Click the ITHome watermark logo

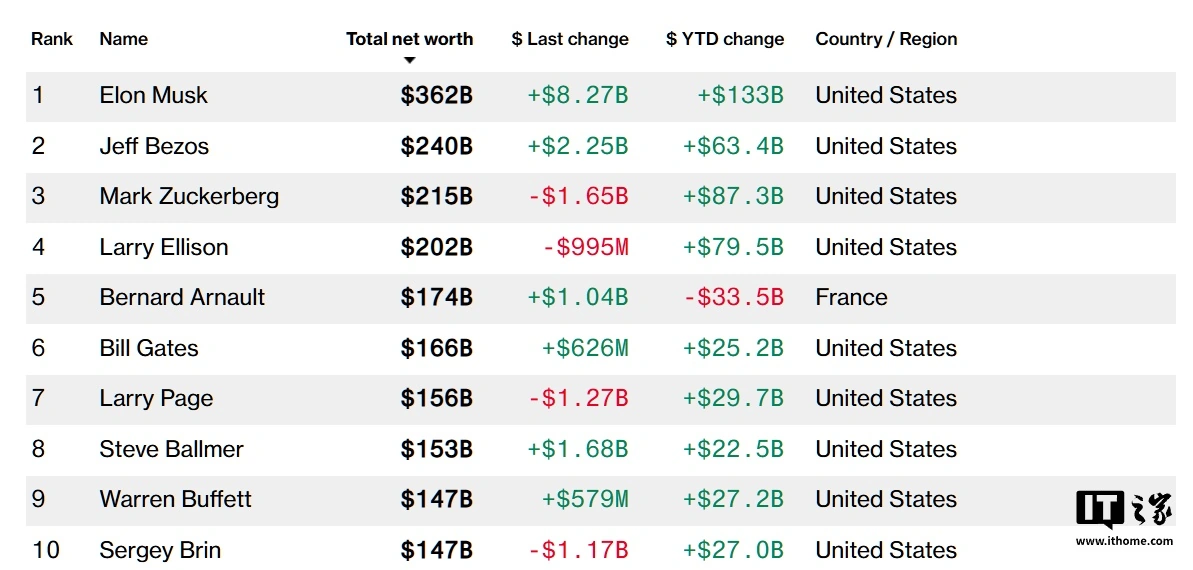coord(1124,509)
